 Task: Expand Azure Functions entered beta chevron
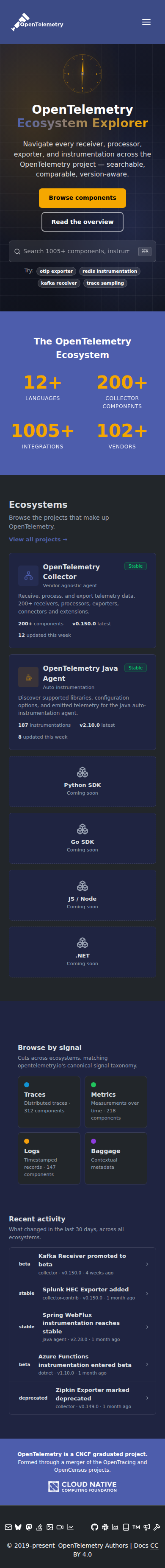(x=147, y=1365)
